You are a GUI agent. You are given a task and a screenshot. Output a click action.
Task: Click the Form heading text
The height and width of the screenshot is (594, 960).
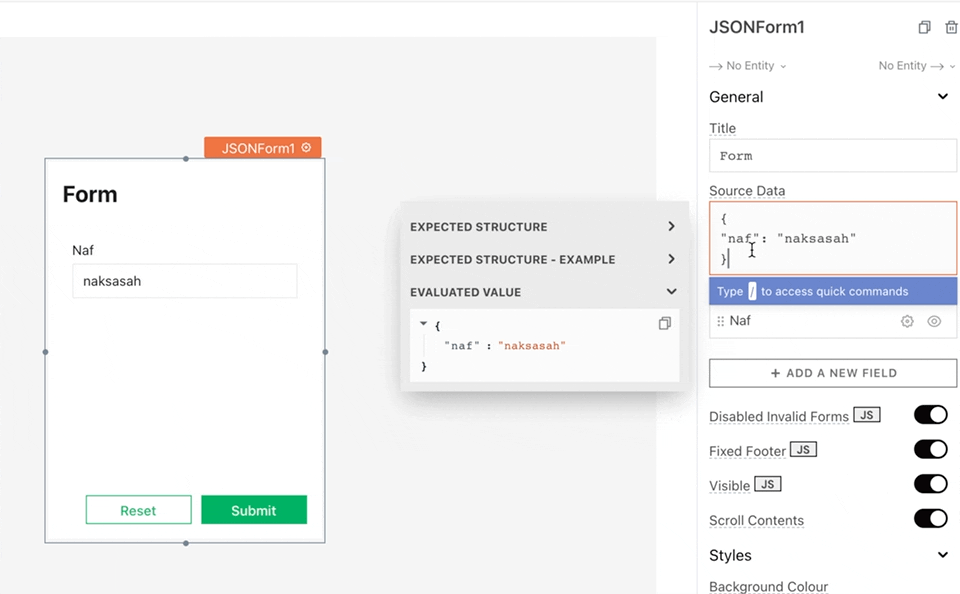click(90, 194)
